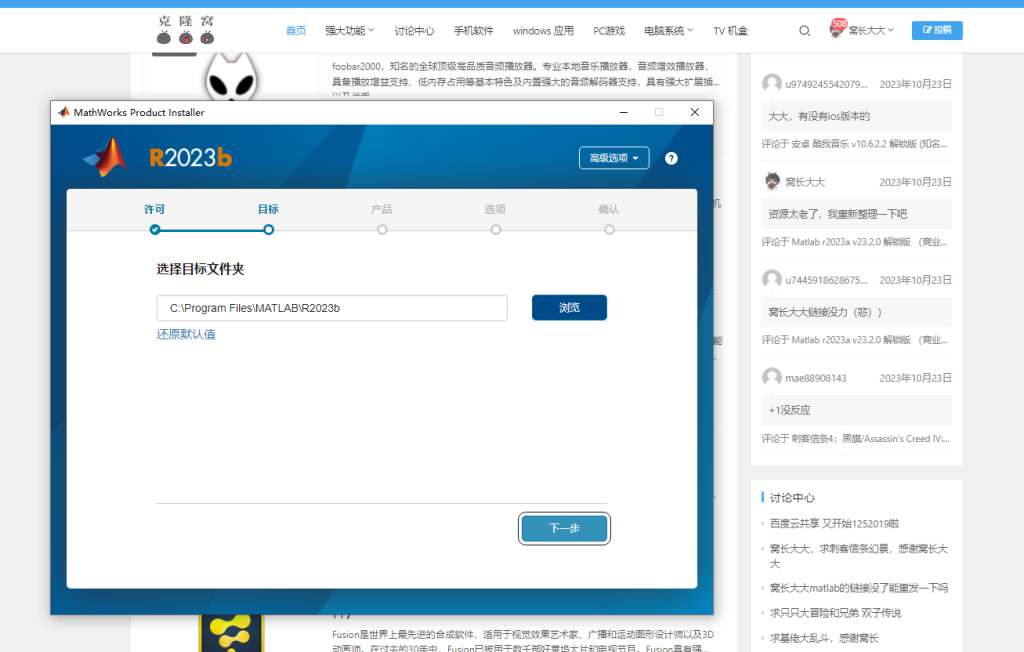1024x652 pixels.
Task: Click the 讨论中心 sidebar heading
Action: (792, 498)
